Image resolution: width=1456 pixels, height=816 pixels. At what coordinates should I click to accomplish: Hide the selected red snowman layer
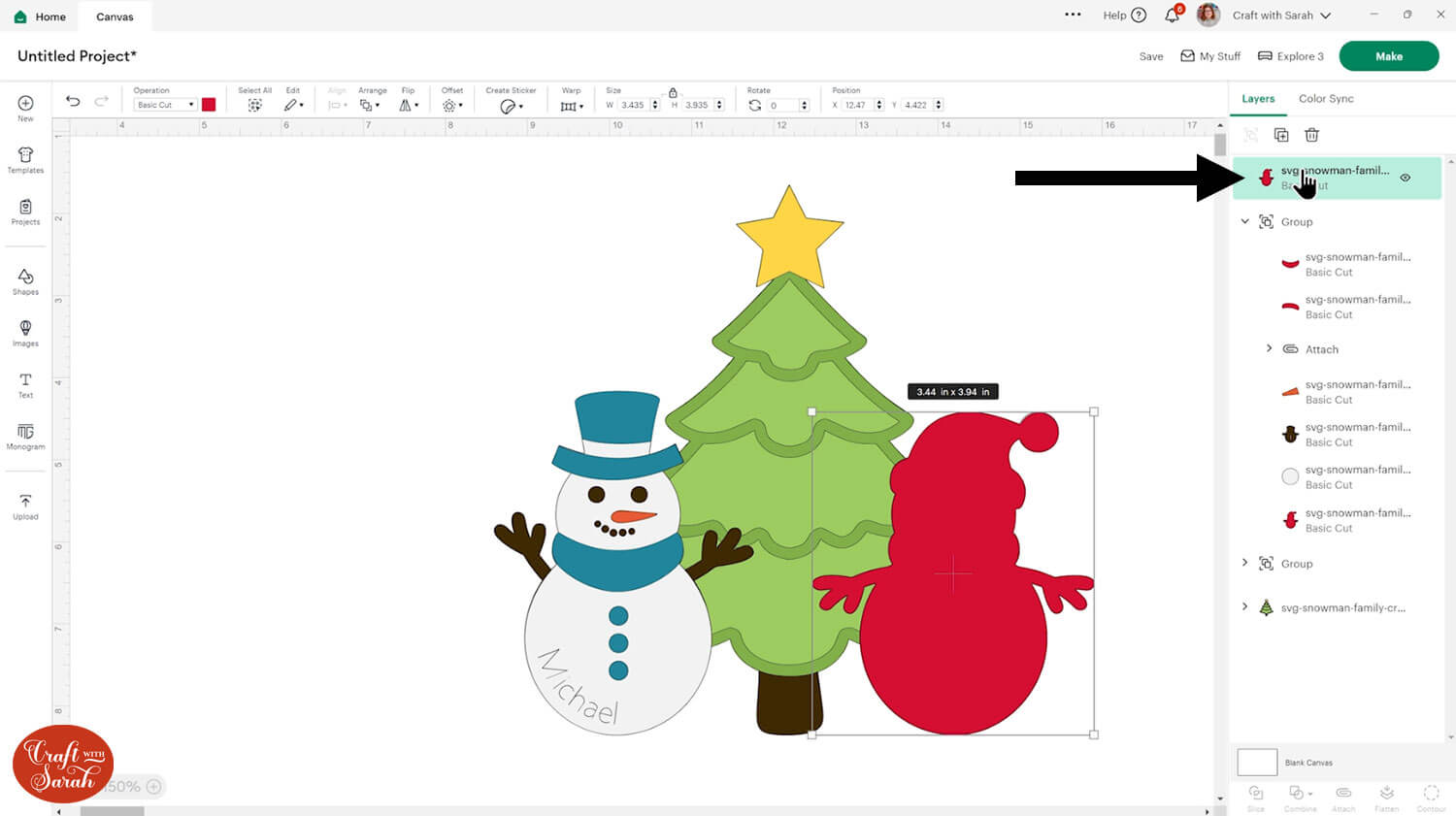(1405, 178)
